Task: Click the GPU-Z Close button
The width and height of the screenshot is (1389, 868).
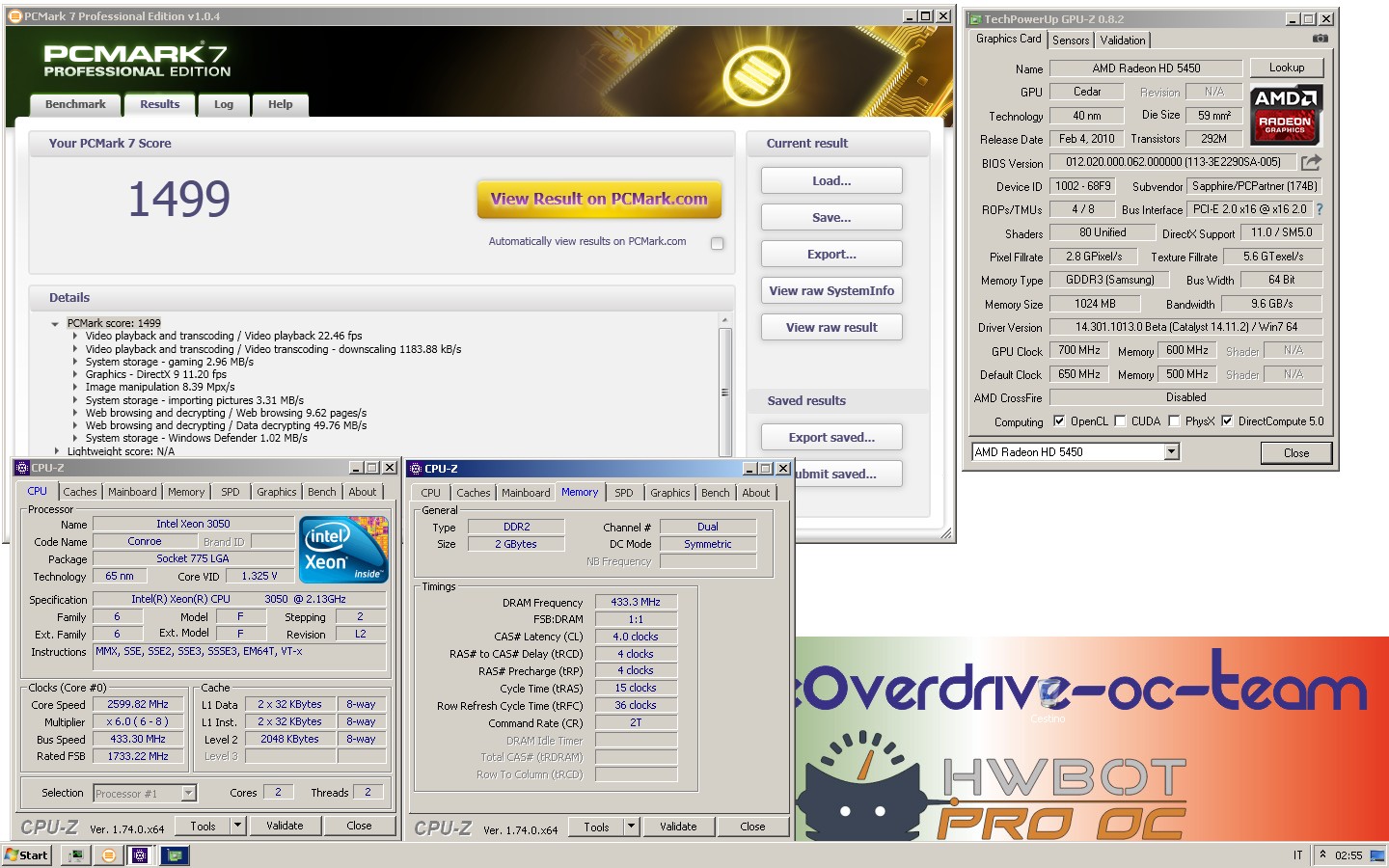Action: (1296, 452)
